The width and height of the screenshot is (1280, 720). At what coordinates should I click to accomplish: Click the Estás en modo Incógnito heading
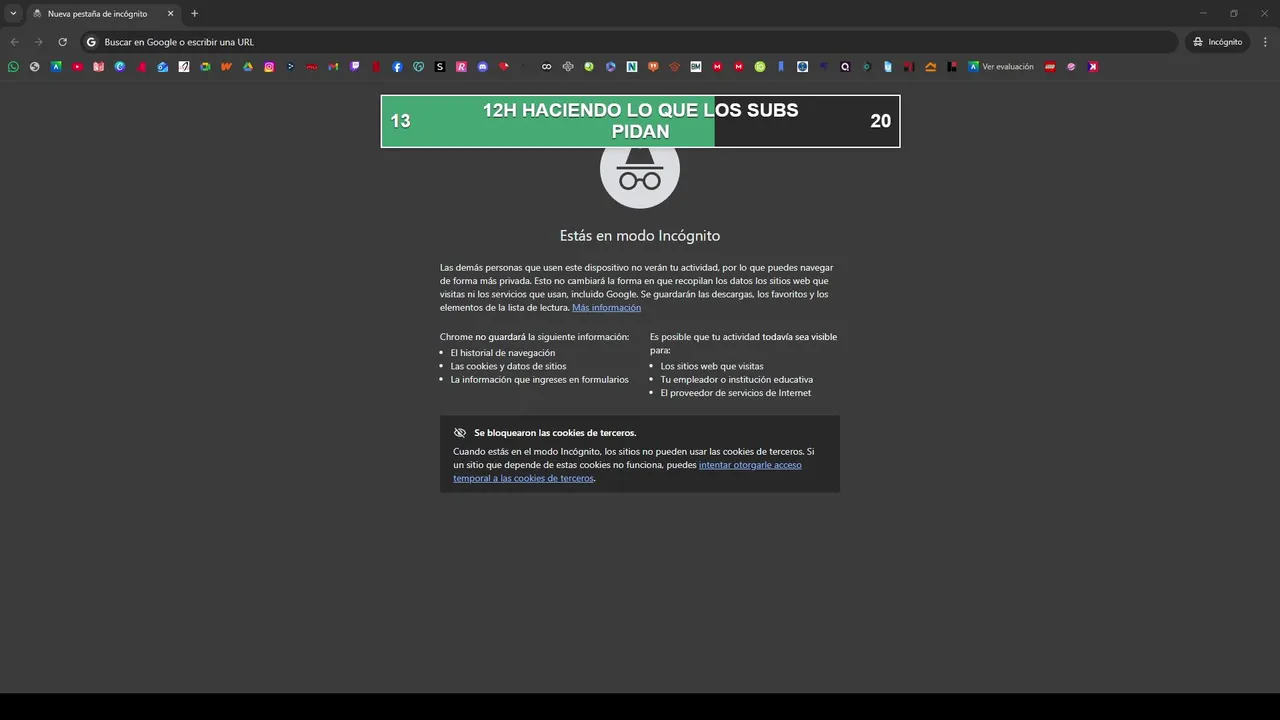(640, 236)
